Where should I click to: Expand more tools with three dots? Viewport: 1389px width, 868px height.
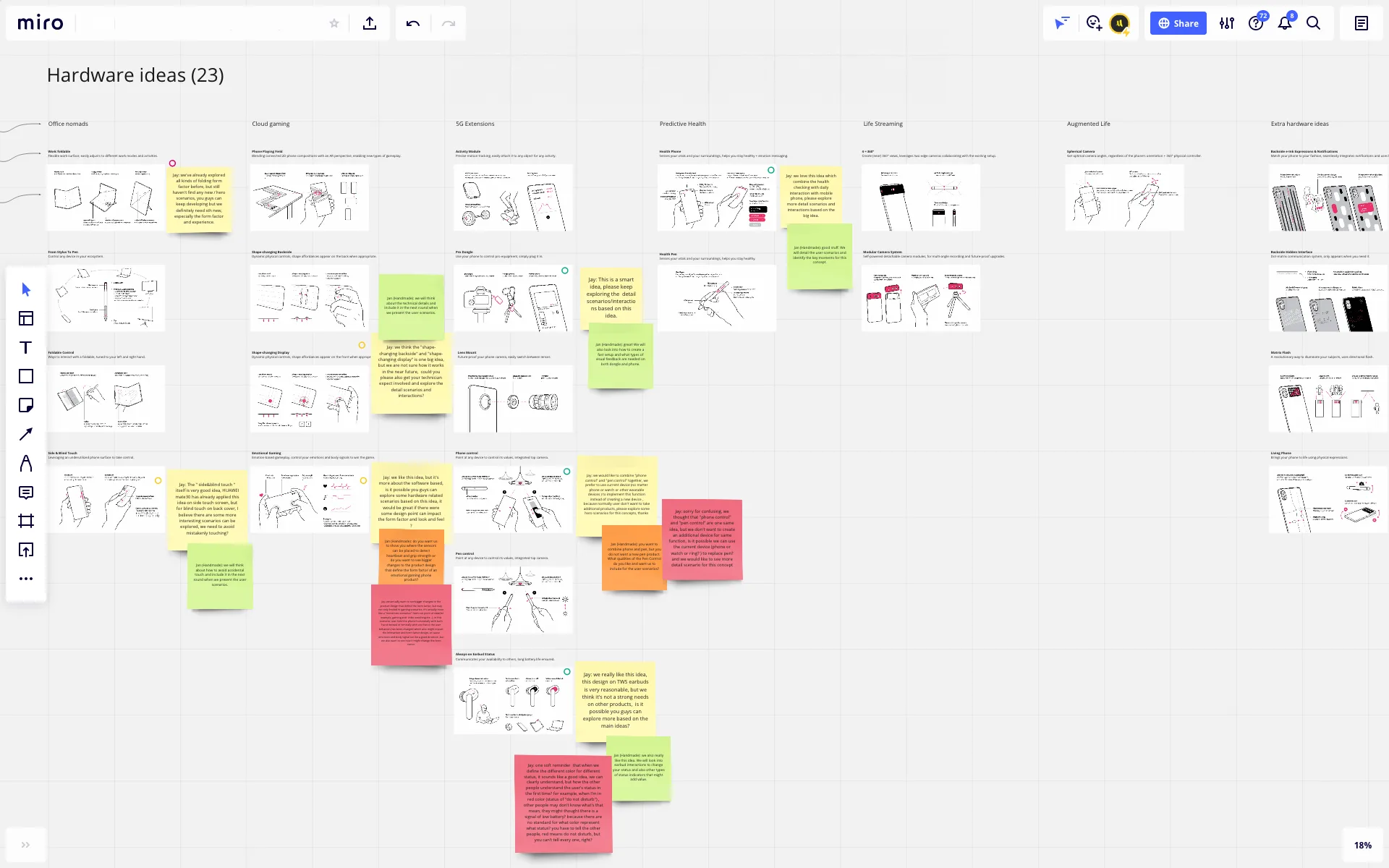26,579
